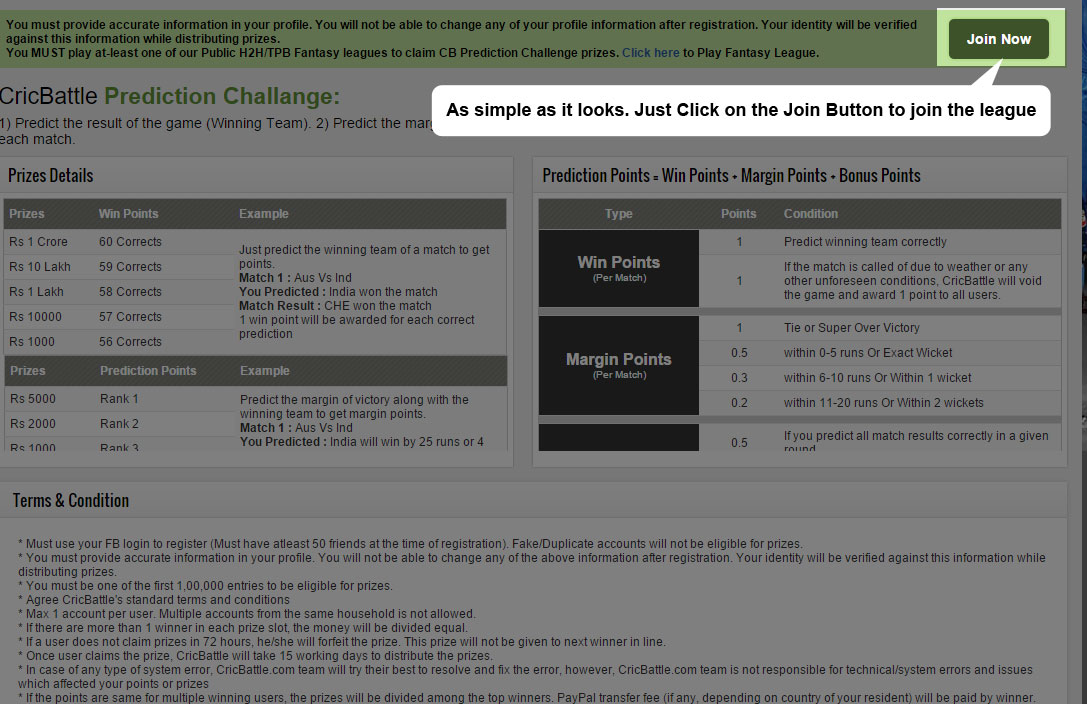Select 'Predict winning team correctly' condition
This screenshot has height=704, width=1087.
[x=864, y=242]
